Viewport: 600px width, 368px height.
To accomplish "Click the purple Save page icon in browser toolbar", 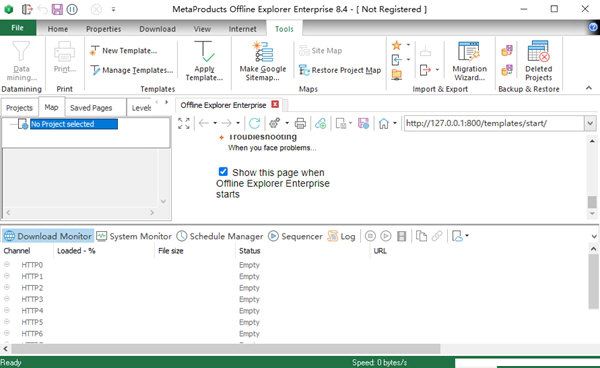I will point(363,123).
